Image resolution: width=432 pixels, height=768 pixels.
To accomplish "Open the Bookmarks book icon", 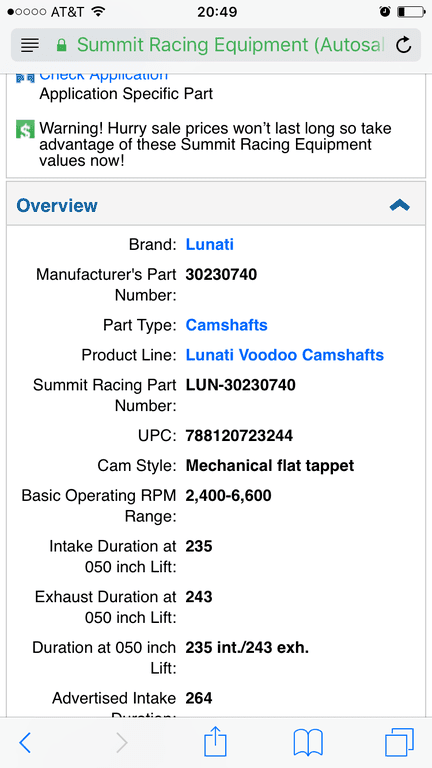I will [308, 743].
